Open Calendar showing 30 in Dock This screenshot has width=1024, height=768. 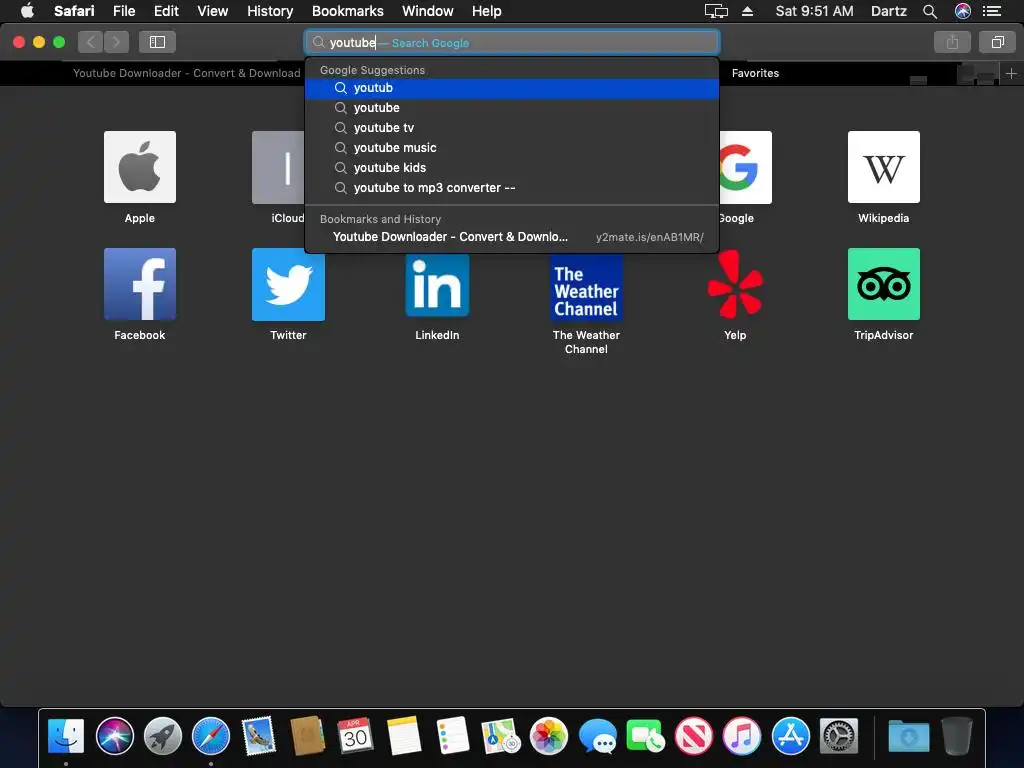pos(355,736)
